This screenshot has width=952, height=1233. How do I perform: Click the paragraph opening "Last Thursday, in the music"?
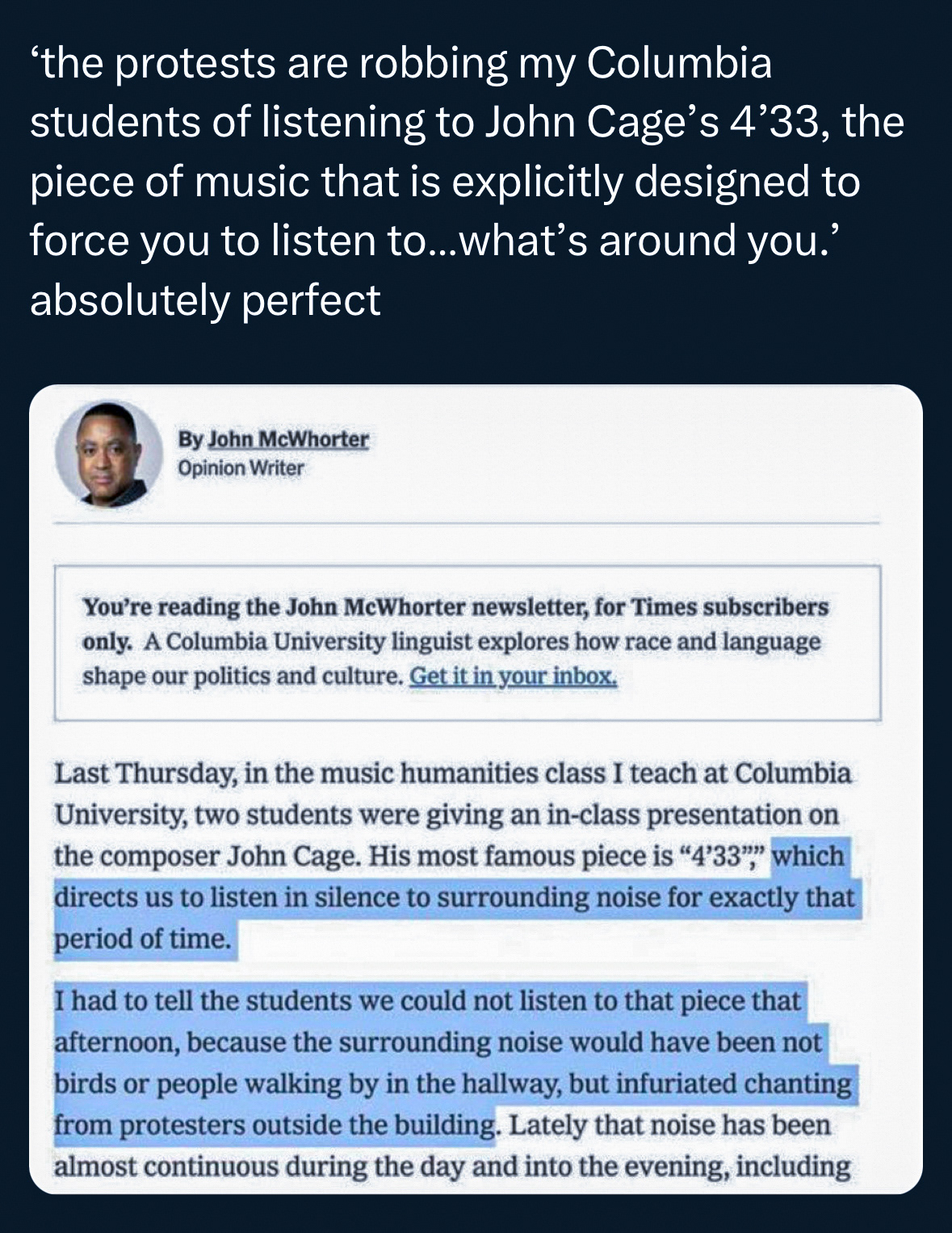(x=452, y=774)
